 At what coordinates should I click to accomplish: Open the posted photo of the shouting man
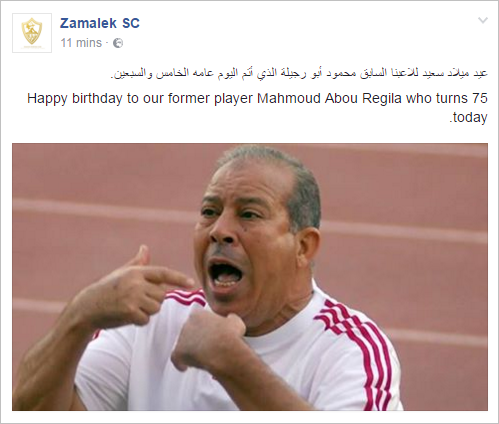tap(250, 277)
